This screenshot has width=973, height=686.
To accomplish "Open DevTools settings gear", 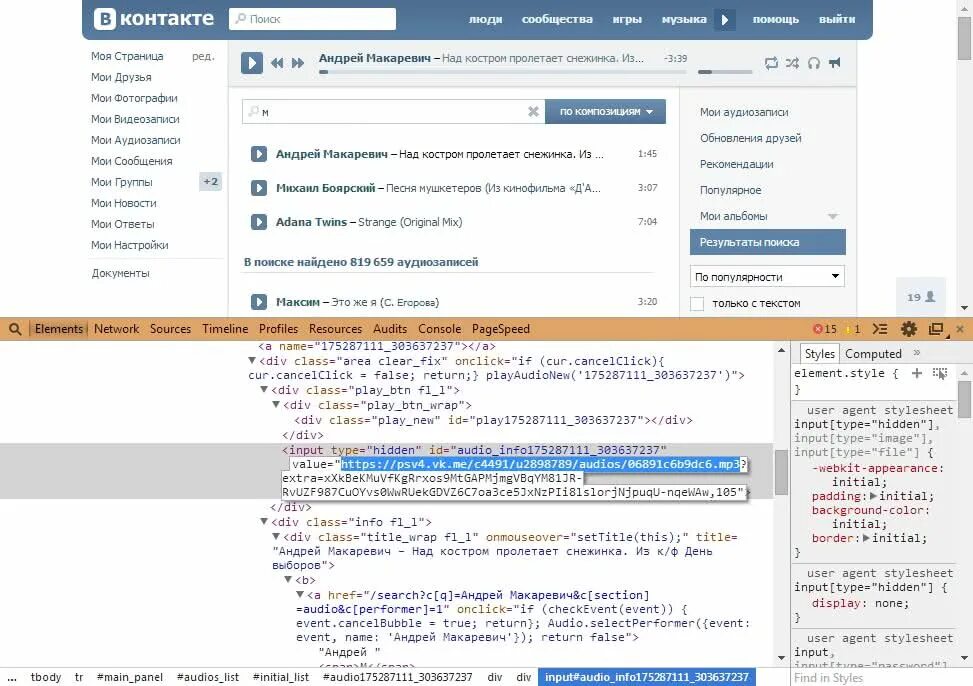I will click(908, 329).
